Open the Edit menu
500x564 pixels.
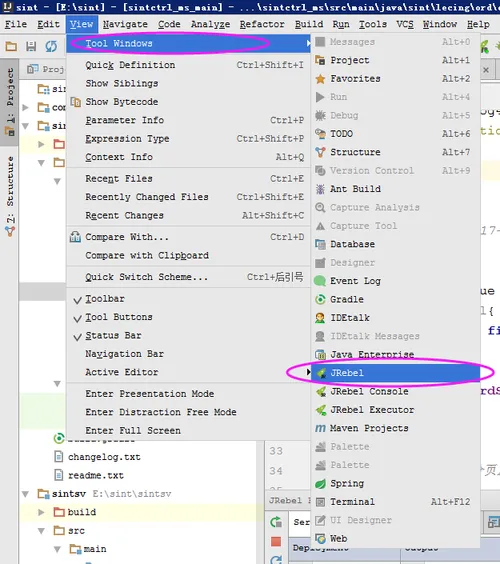48,24
